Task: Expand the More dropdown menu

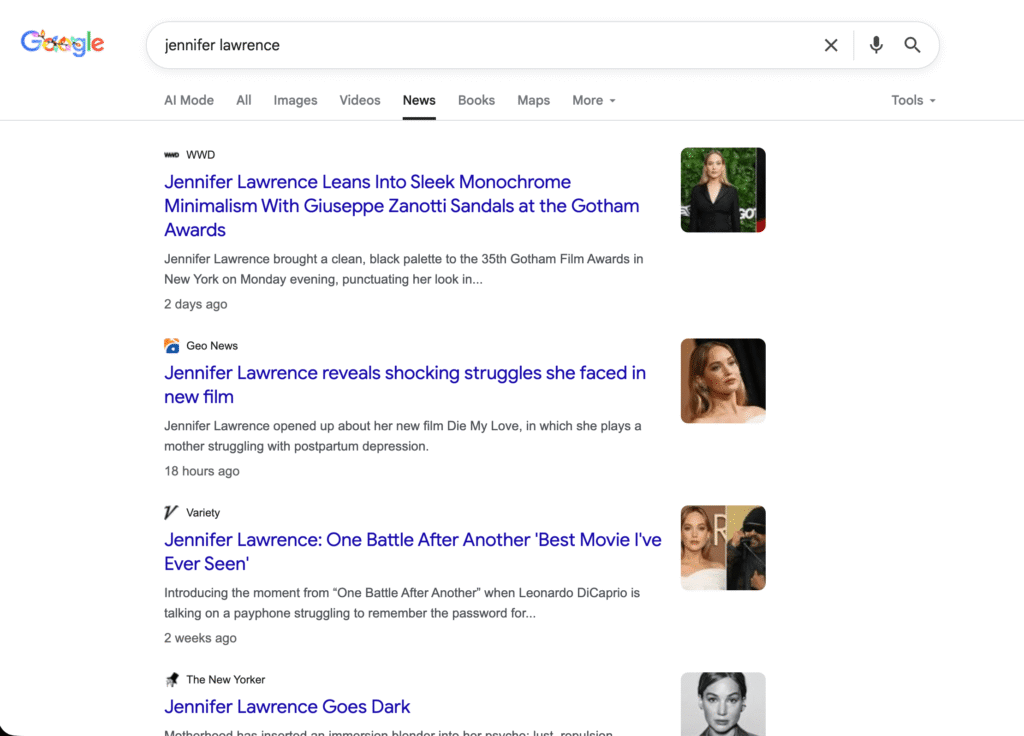Action: (593, 100)
